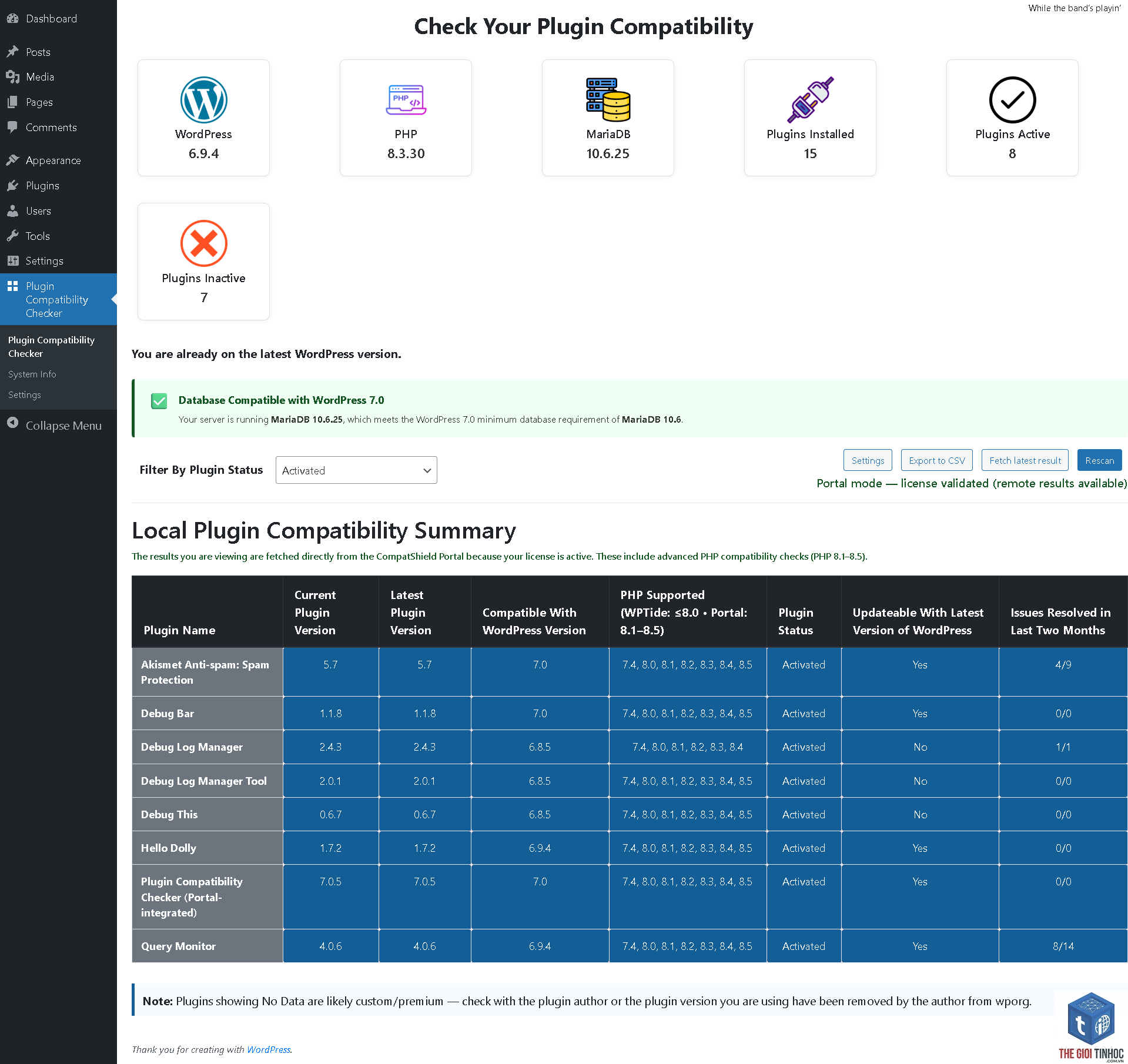This screenshot has height=1064, width=1128.
Task: Click the PHP laptop icon
Action: pos(406,100)
